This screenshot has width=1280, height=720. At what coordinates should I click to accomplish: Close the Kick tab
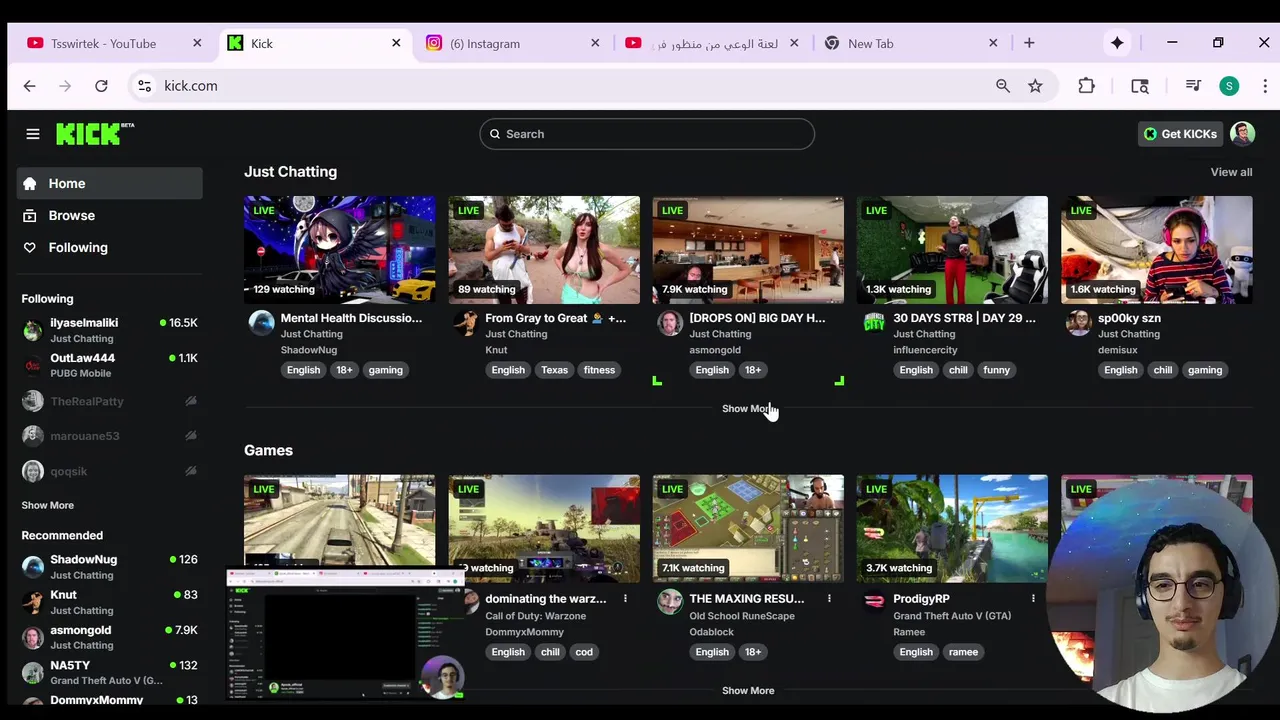396,43
